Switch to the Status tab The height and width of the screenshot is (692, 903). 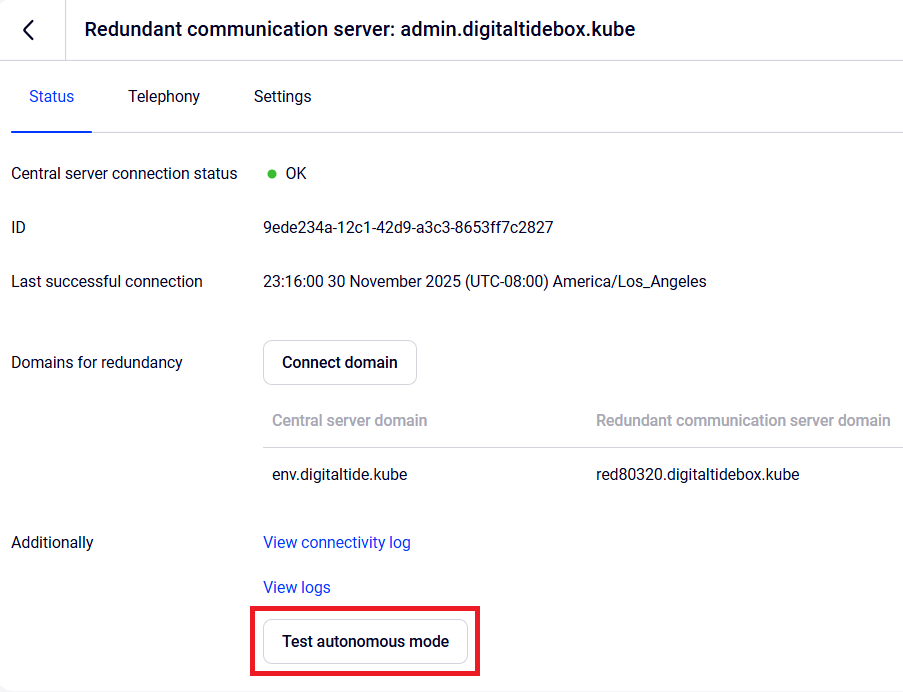coord(51,97)
